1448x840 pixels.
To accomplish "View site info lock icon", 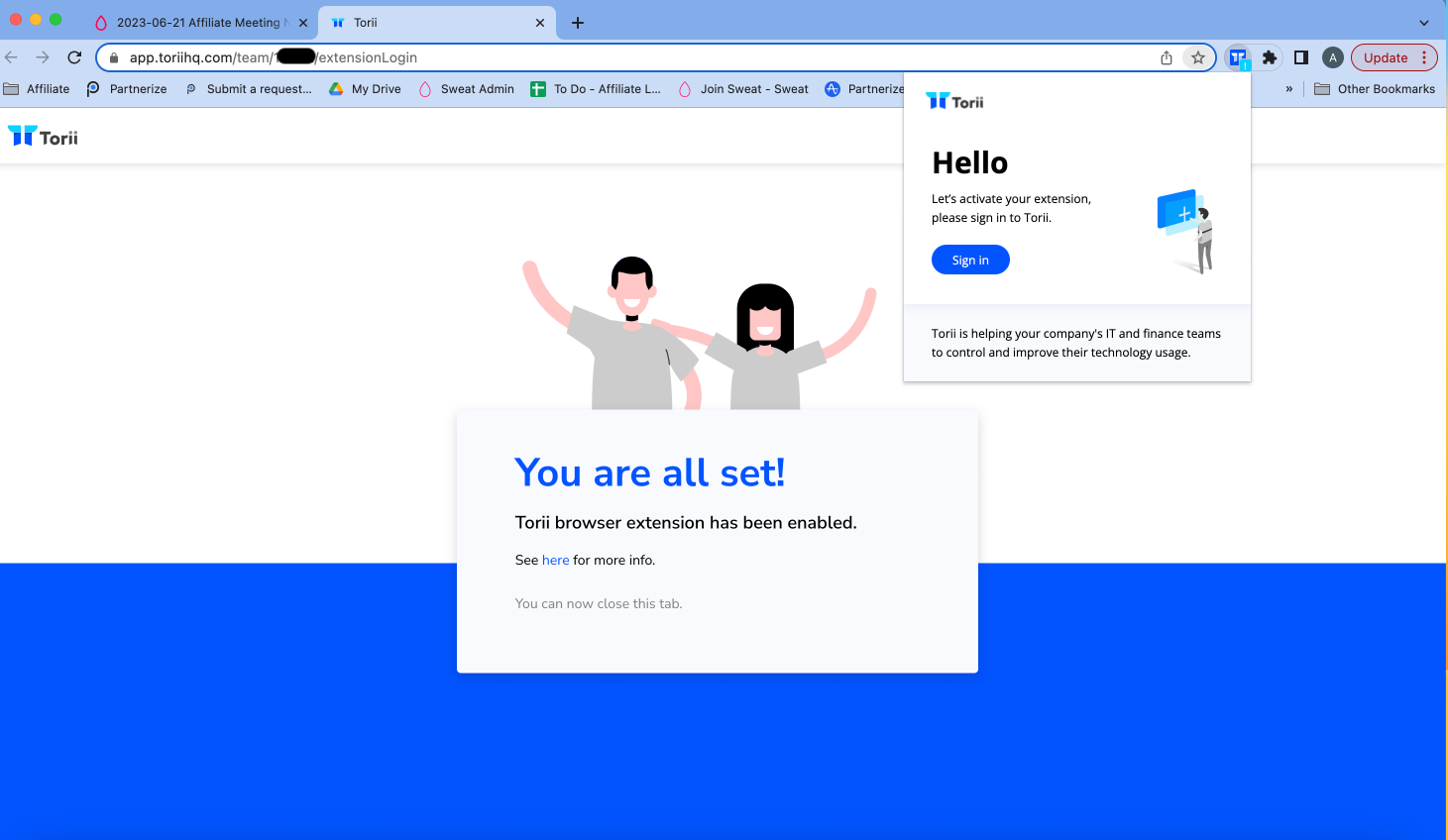I will tap(114, 57).
